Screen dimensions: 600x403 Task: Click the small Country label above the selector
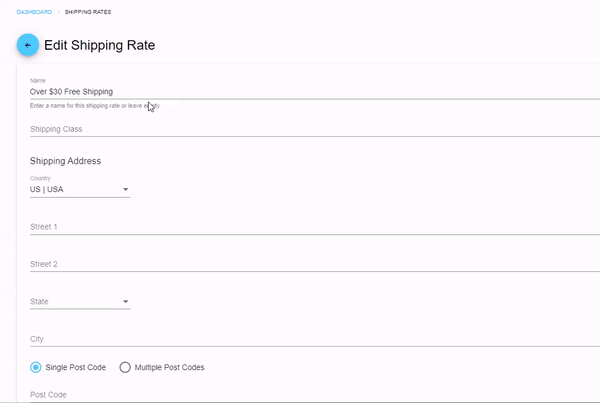40,178
